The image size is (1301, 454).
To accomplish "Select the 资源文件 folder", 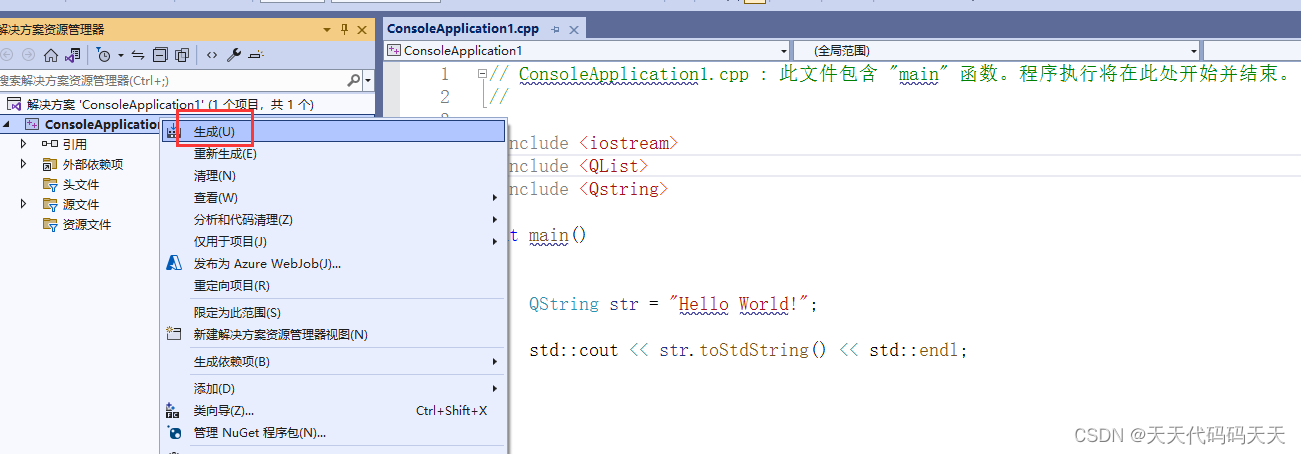I will [77, 224].
